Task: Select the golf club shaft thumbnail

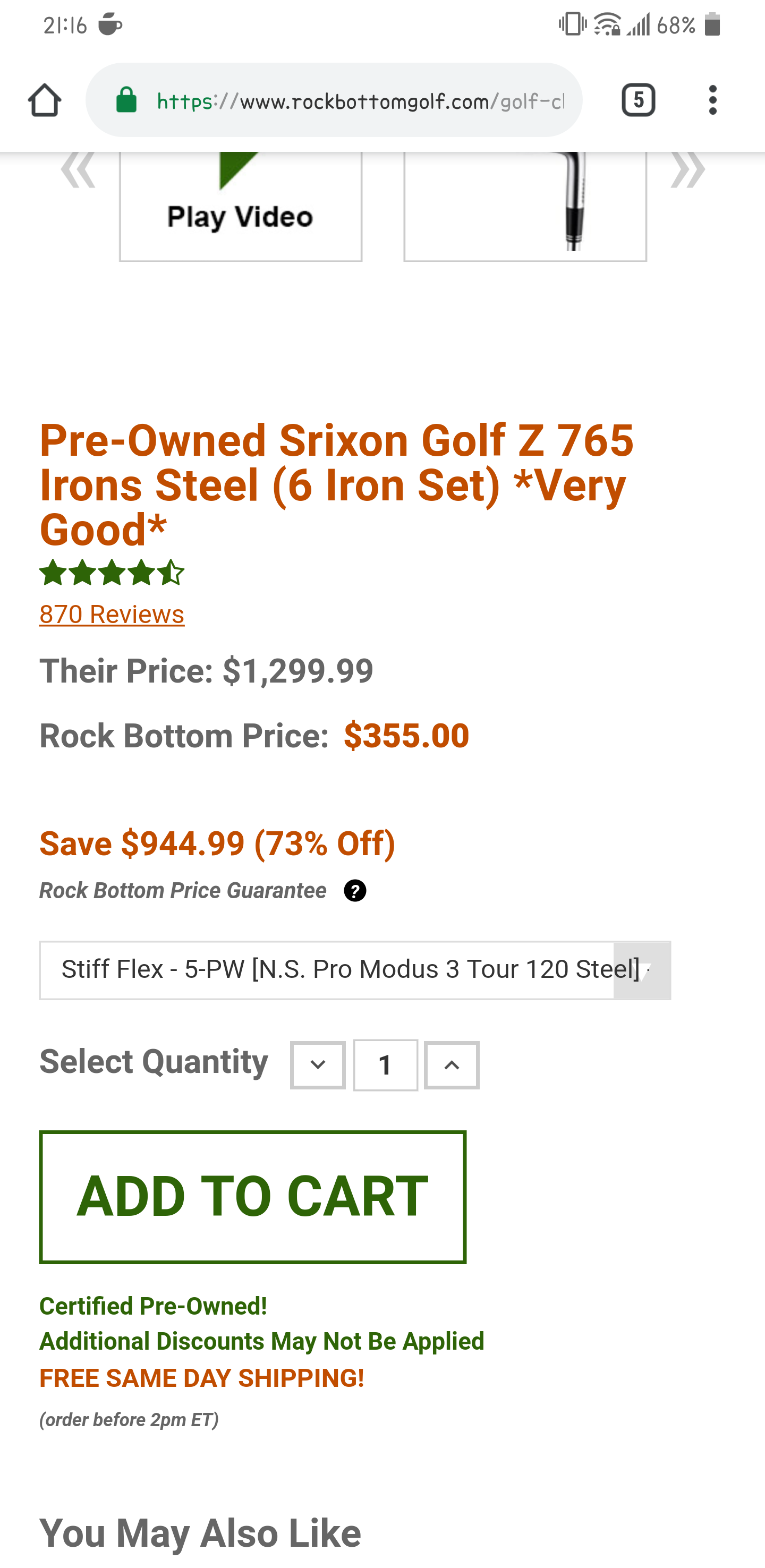Action: click(x=524, y=206)
